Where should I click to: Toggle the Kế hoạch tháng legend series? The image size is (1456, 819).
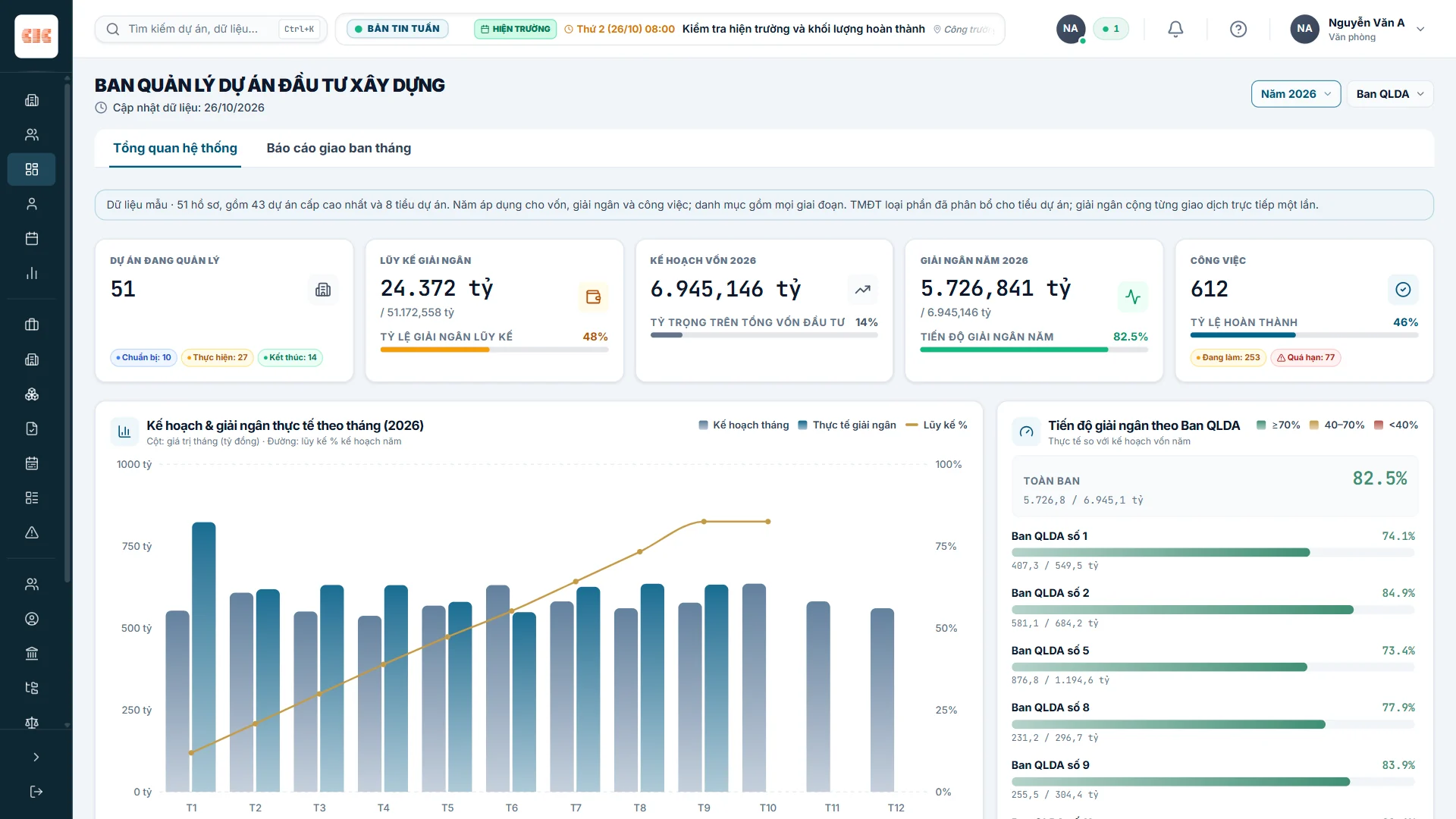[x=744, y=425]
